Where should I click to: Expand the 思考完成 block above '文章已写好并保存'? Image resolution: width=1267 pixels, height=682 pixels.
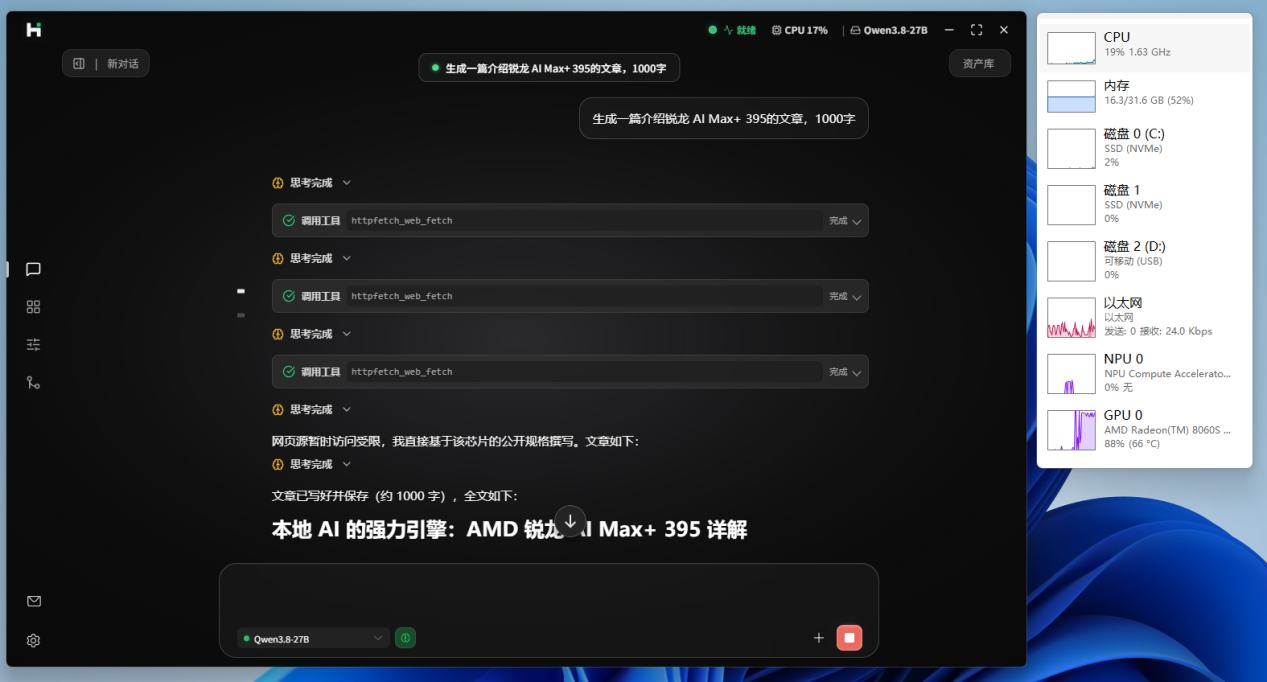[x=312, y=464]
